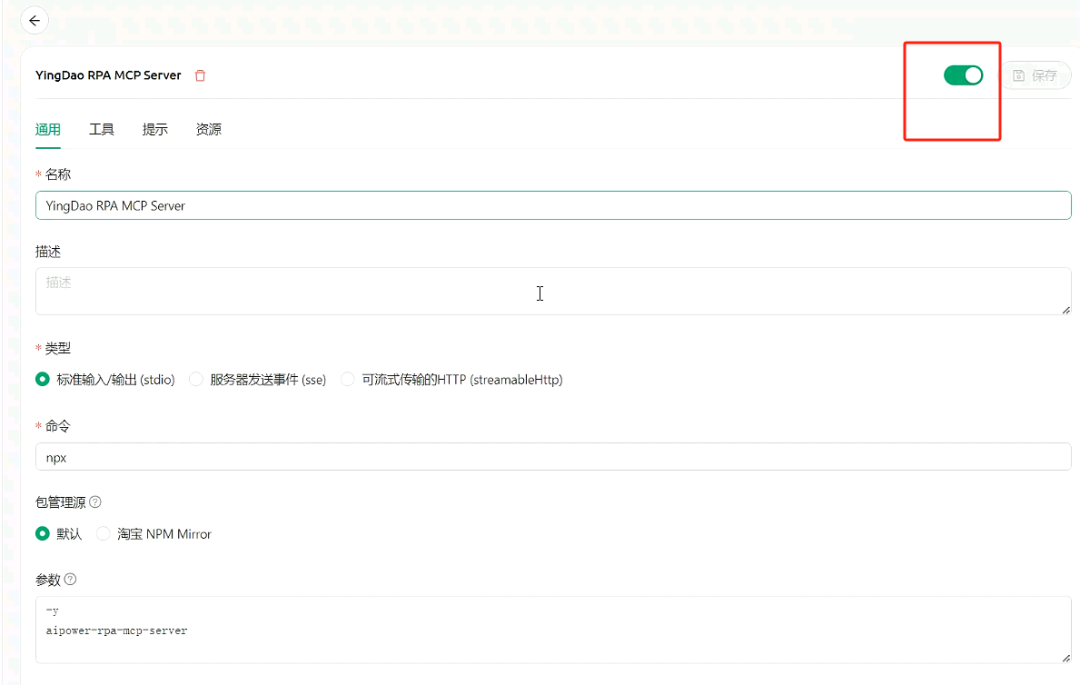The height and width of the screenshot is (685, 1080).
Task: Grab the 参数 textarea resize handle
Action: pyautogui.click(x=1066, y=658)
